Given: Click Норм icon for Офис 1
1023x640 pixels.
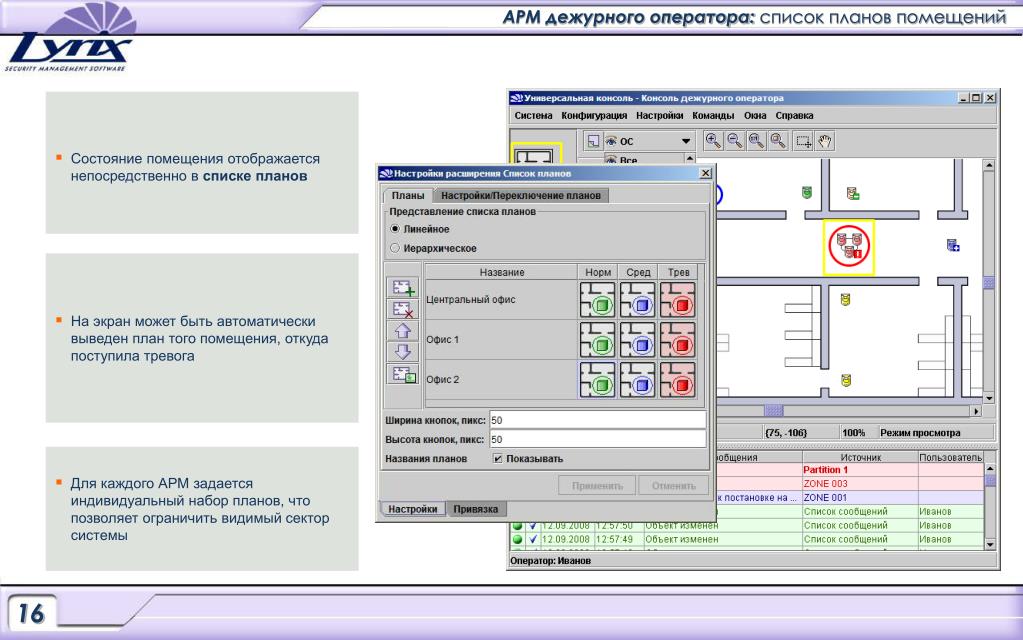Looking at the screenshot, I should [x=597, y=339].
